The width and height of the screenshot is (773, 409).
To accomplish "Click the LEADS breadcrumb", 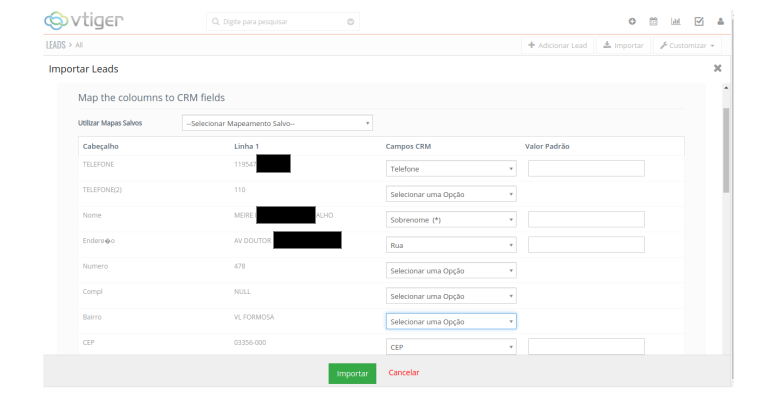I will coord(56,45).
